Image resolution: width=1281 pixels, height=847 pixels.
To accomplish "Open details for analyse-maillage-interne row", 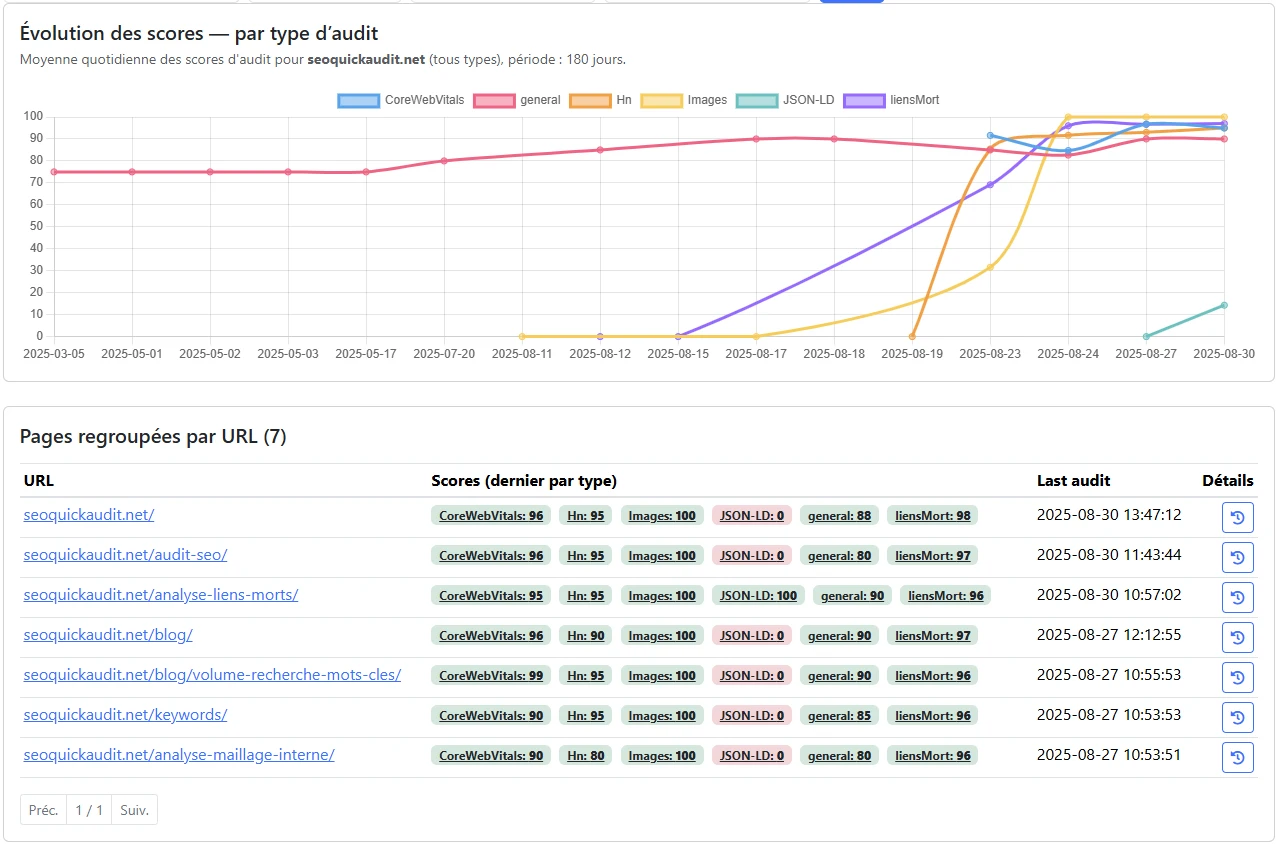I will pyautogui.click(x=1237, y=757).
